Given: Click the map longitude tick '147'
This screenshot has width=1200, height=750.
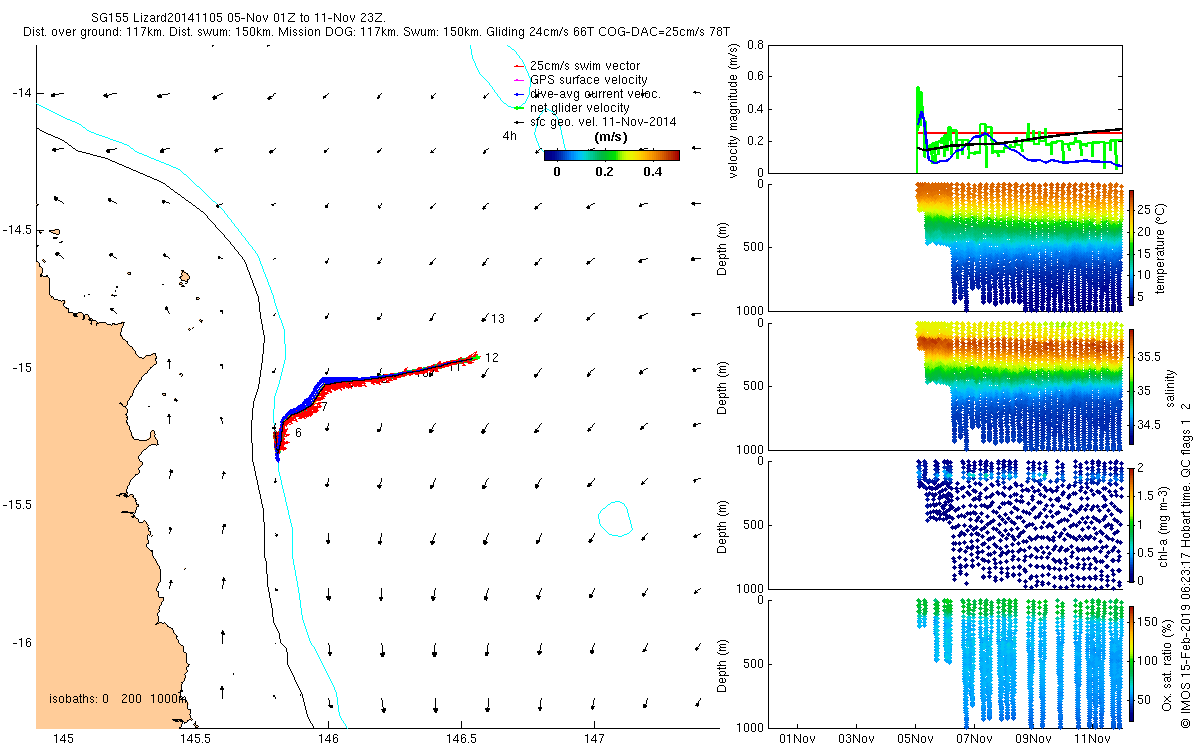Looking at the screenshot, I should pos(593,739).
